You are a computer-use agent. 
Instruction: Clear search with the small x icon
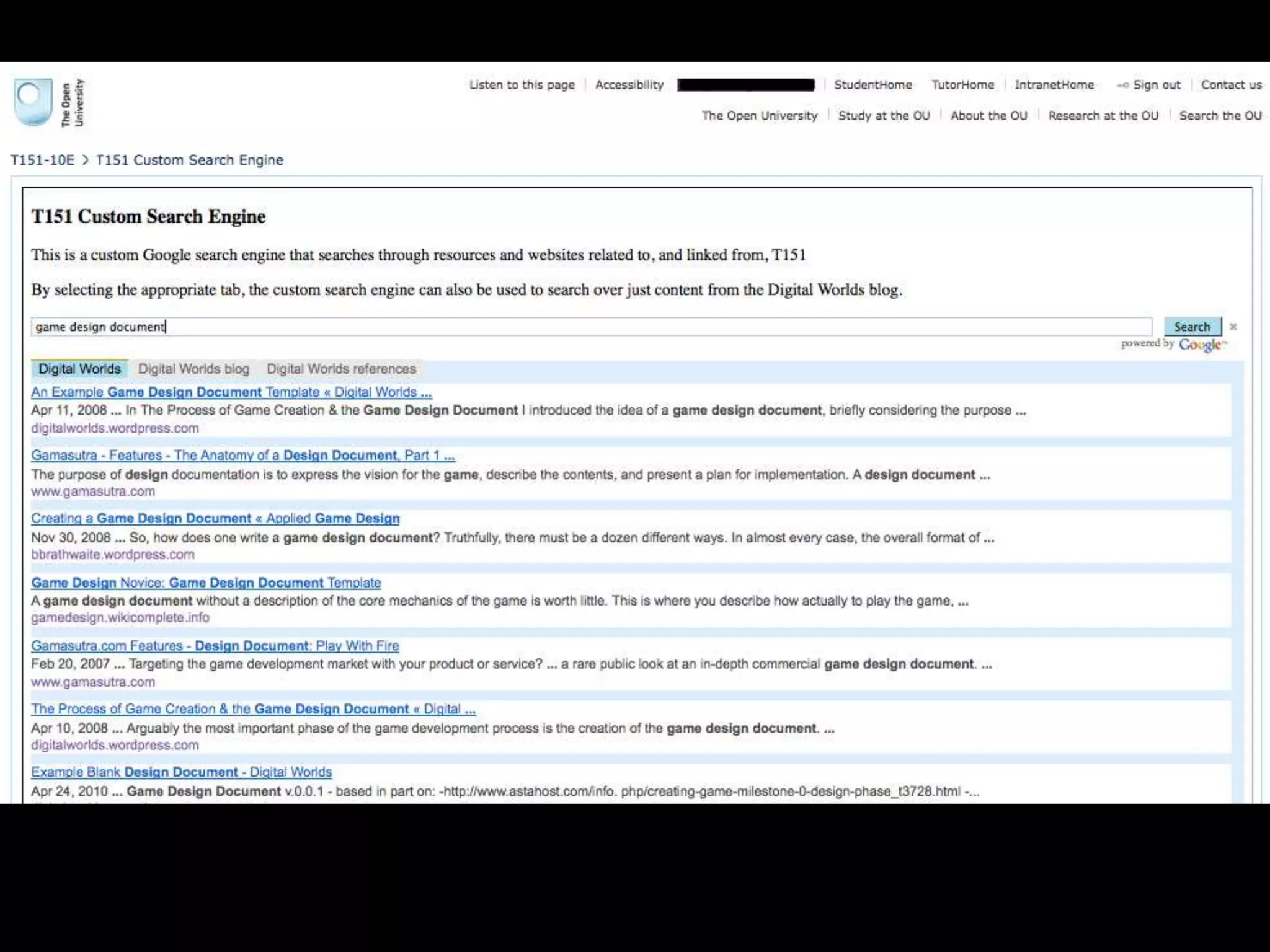pos(1233,327)
